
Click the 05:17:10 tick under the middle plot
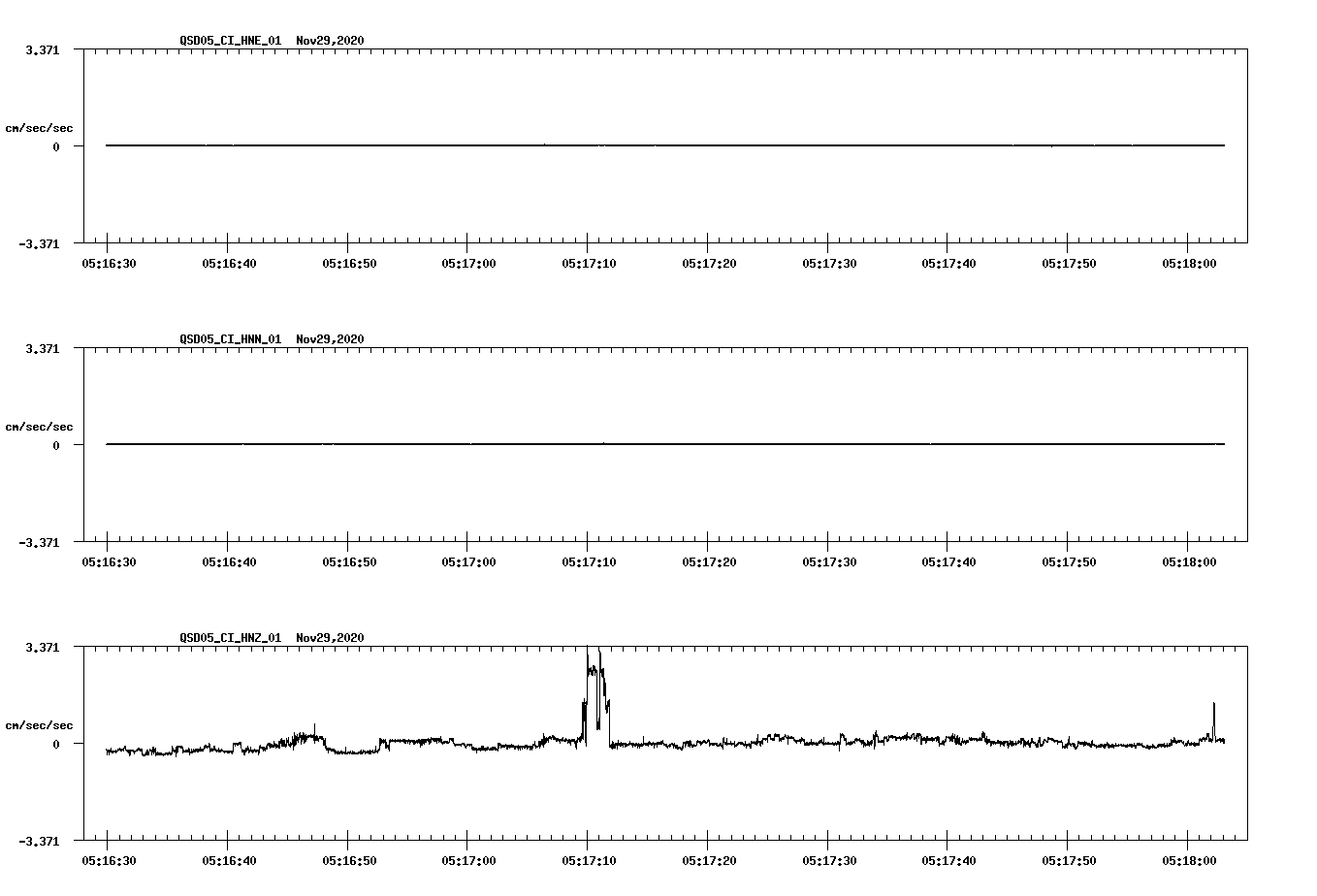pyautogui.click(x=591, y=560)
